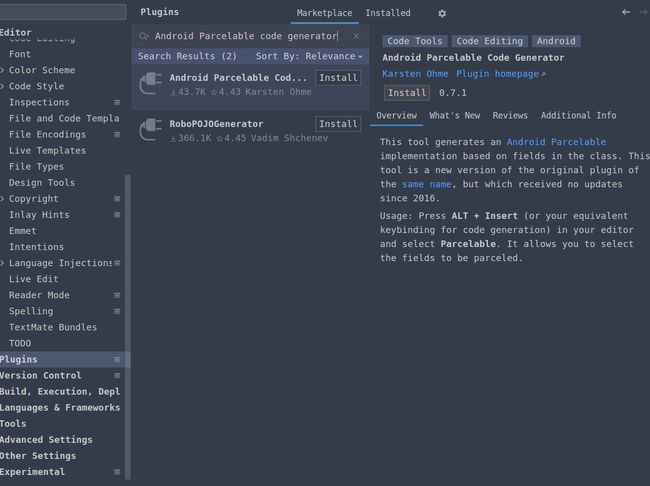Click the Android Parcelable plugin plug icon
This screenshot has width=650, height=486.
click(151, 83)
